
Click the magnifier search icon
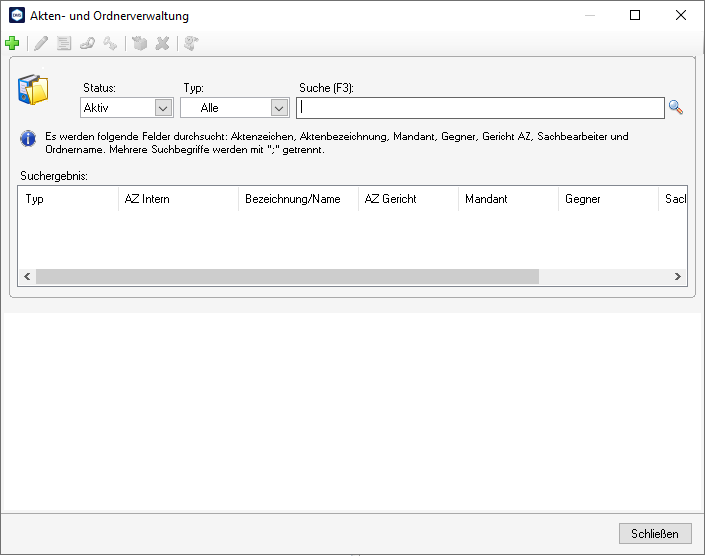pos(676,107)
